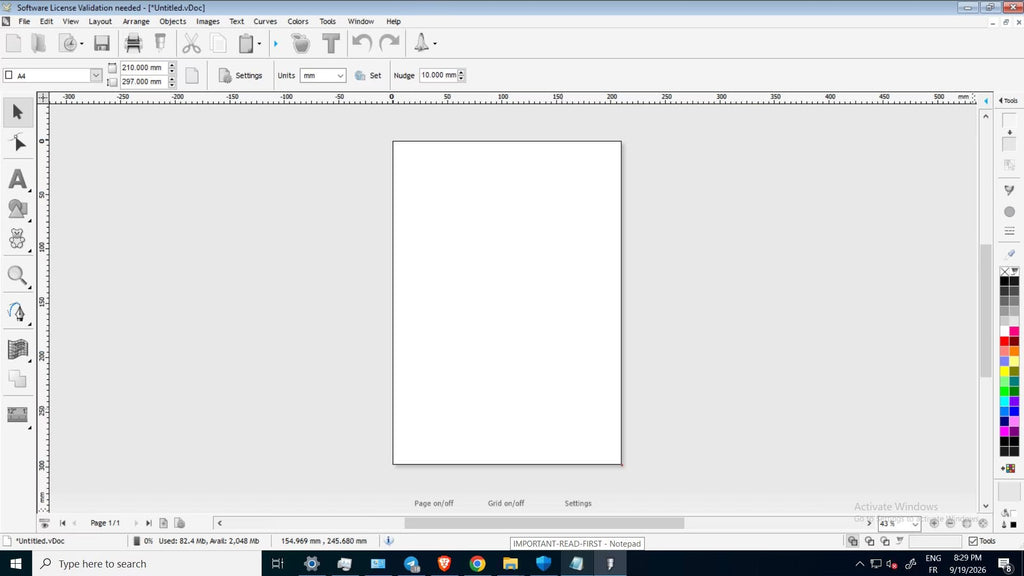The image size is (1024, 576).
Task: Click the page height 297.000 mm field
Action: pyautogui.click(x=144, y=82)
